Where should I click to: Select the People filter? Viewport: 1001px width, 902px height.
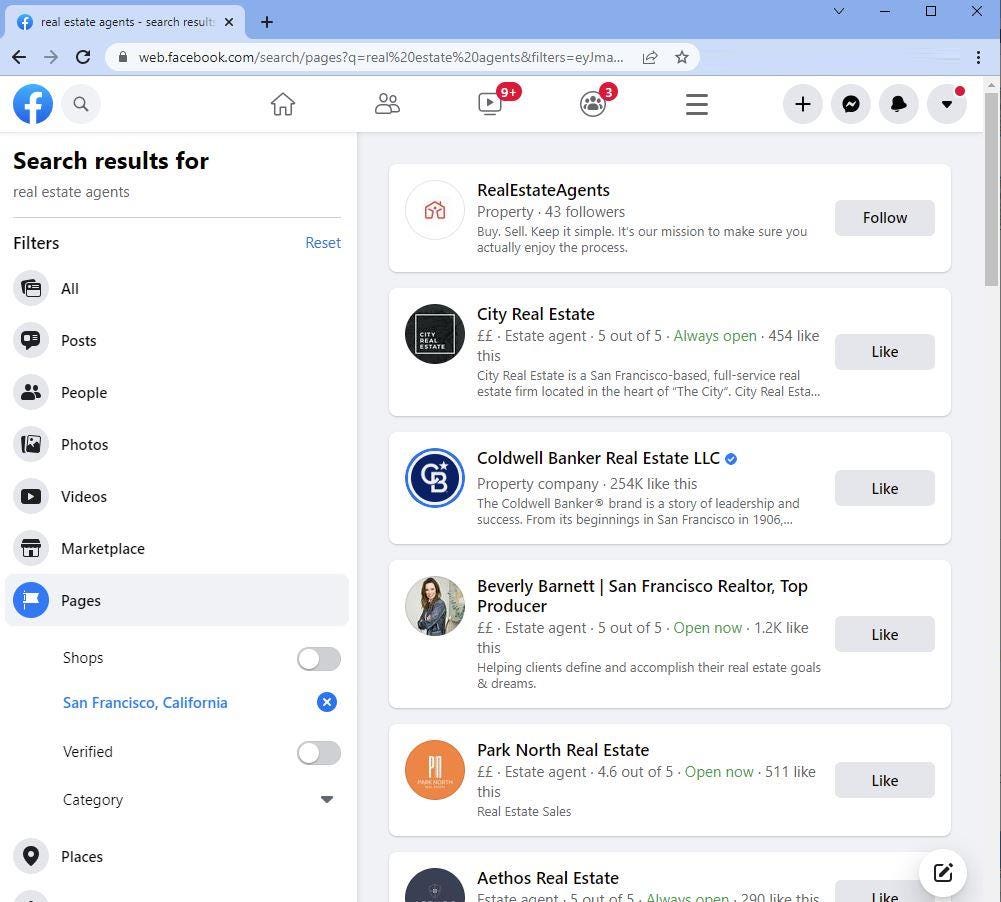tap(177, 393)
